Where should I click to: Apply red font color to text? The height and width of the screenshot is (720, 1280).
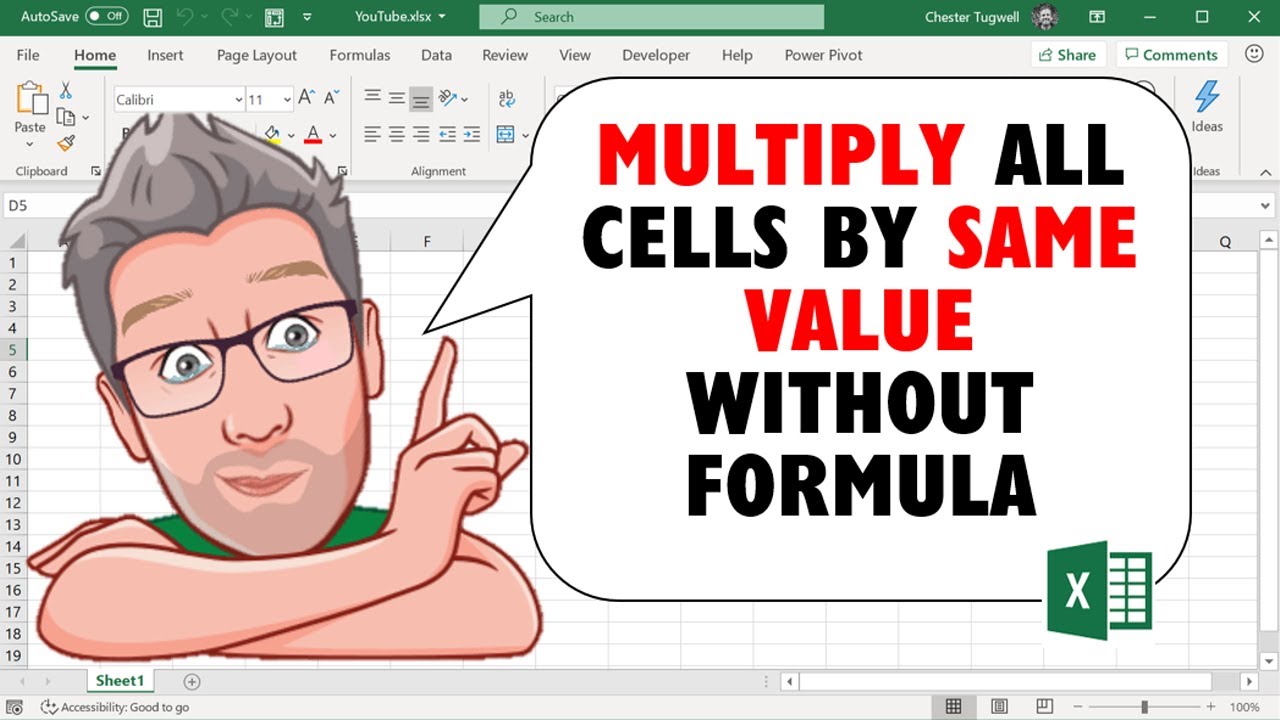[313, 133]
